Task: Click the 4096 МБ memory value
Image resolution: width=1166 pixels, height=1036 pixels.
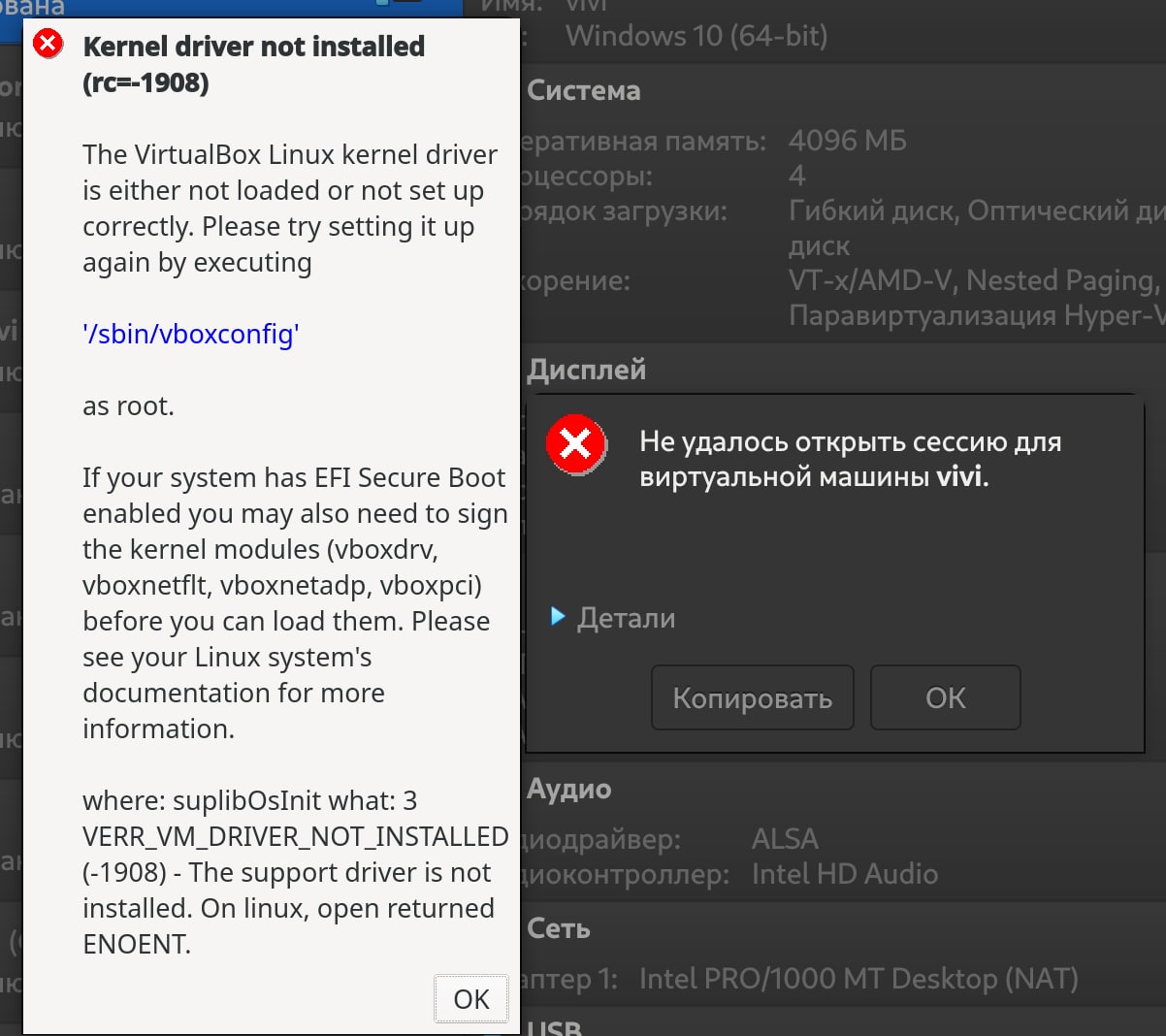Action: pyautogui.click(x=847, y=142)
